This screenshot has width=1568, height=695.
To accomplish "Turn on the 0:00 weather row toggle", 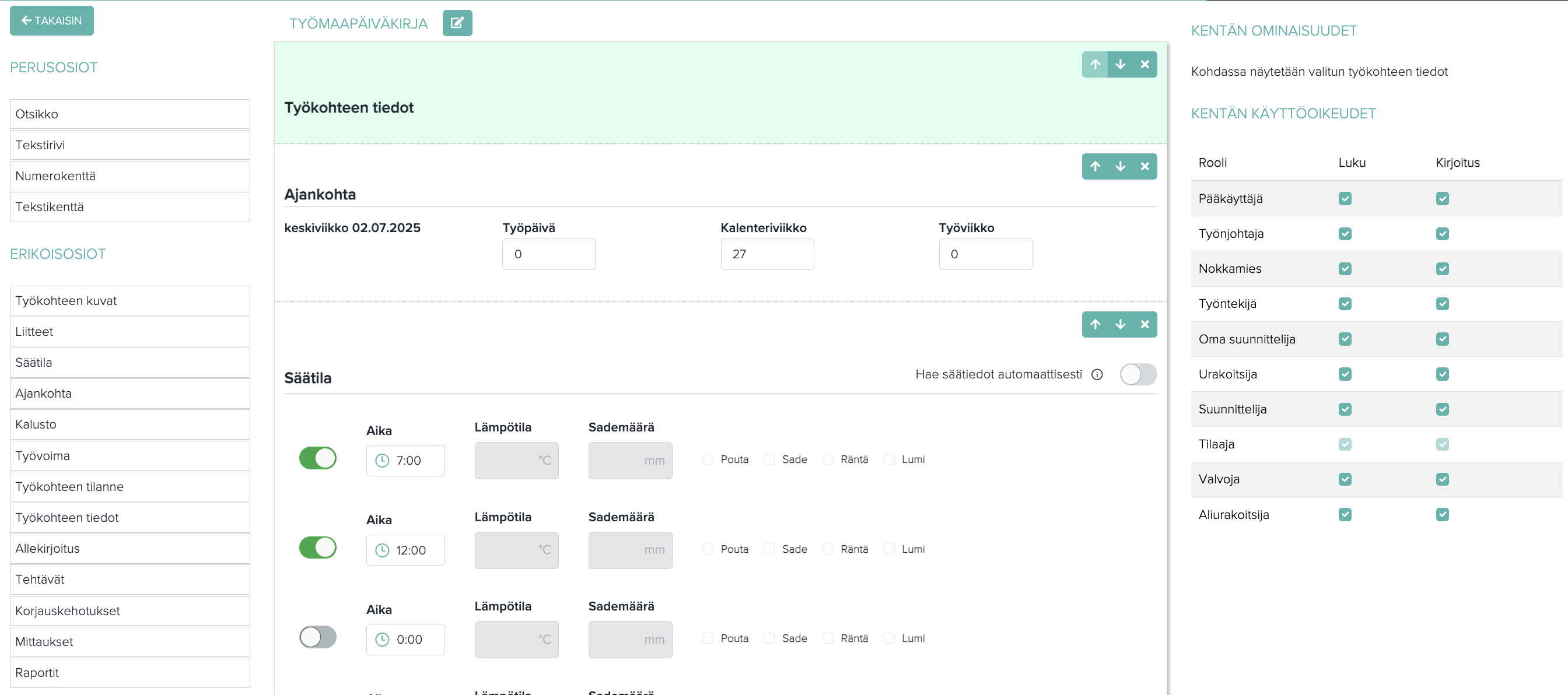I will pos(318,637).
